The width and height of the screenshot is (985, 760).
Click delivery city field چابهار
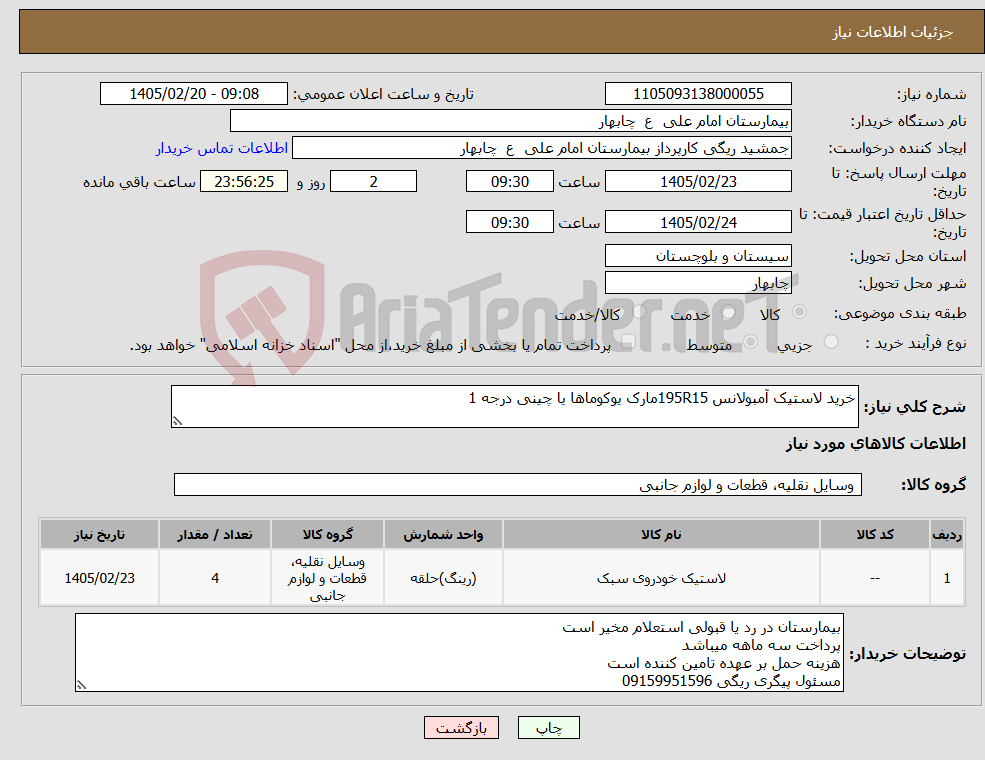pos(698,283)
